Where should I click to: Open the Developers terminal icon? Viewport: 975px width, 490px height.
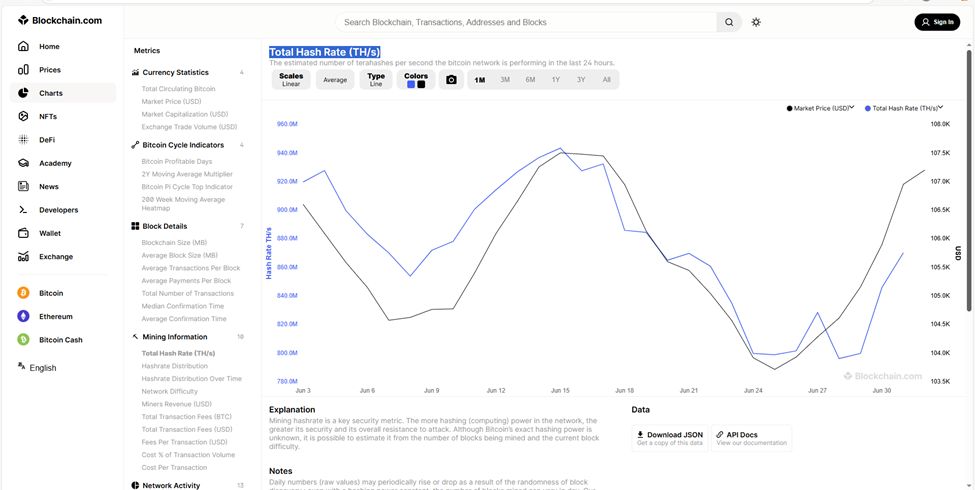coord(23,210)
